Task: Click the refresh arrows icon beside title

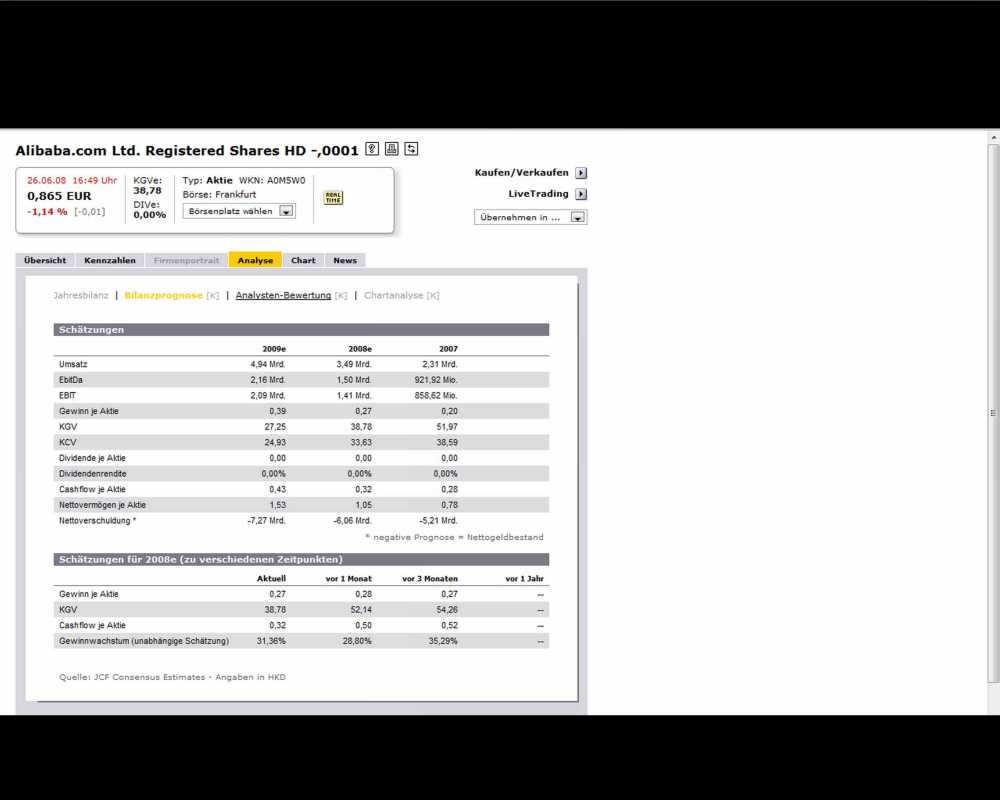Action: pos(411,149)
